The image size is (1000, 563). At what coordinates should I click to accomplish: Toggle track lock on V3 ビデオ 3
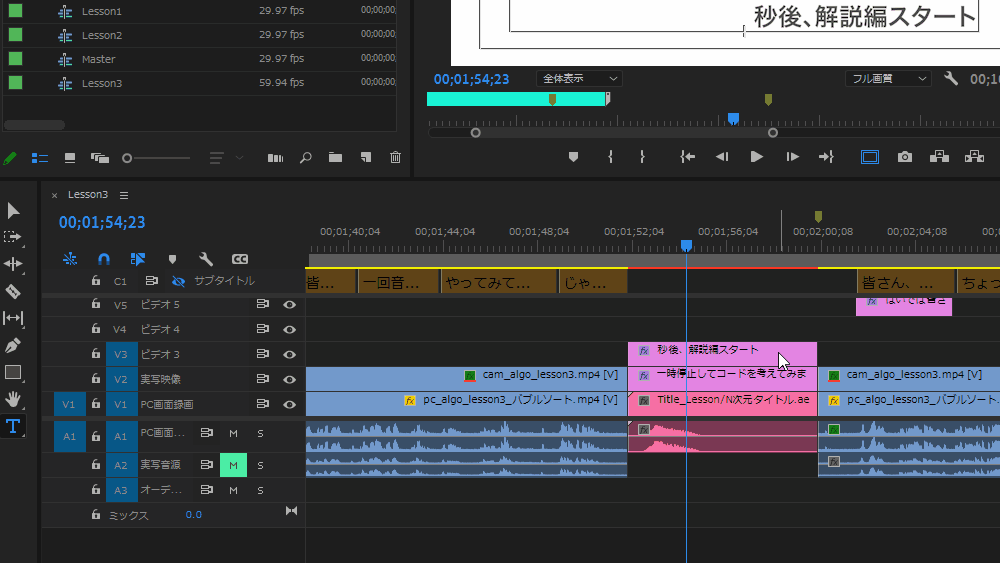[96, 354]
